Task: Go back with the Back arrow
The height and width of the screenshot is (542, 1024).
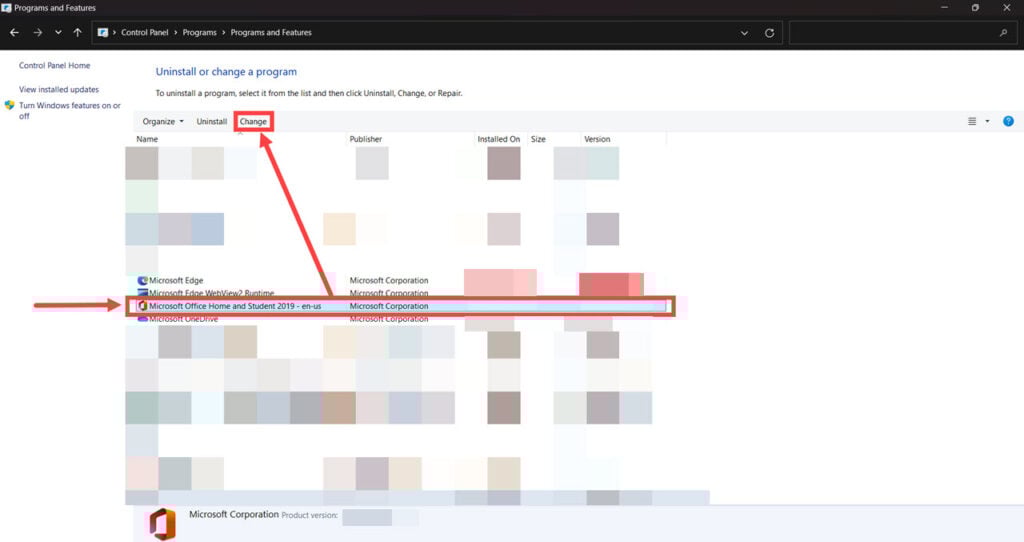Action: [x=14, y=33]
